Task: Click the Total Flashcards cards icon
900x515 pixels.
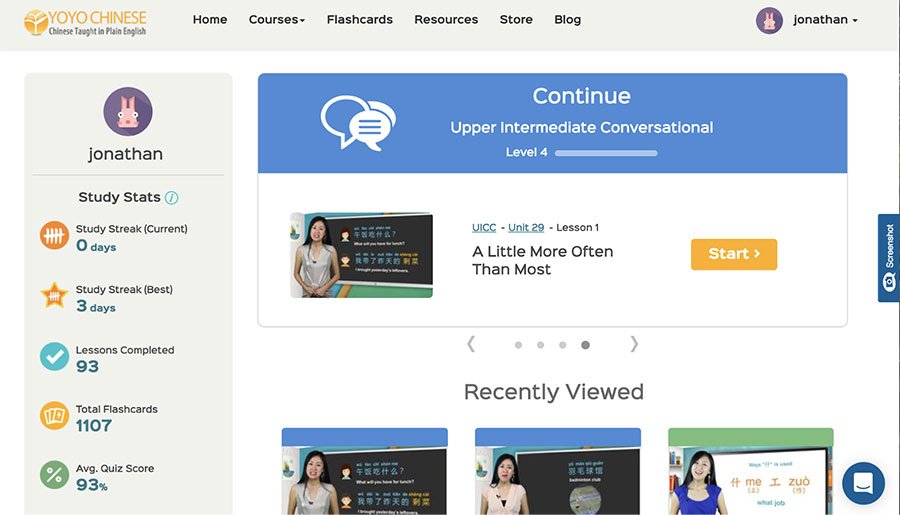Action: pyautogui.click(x=55, y=416)
